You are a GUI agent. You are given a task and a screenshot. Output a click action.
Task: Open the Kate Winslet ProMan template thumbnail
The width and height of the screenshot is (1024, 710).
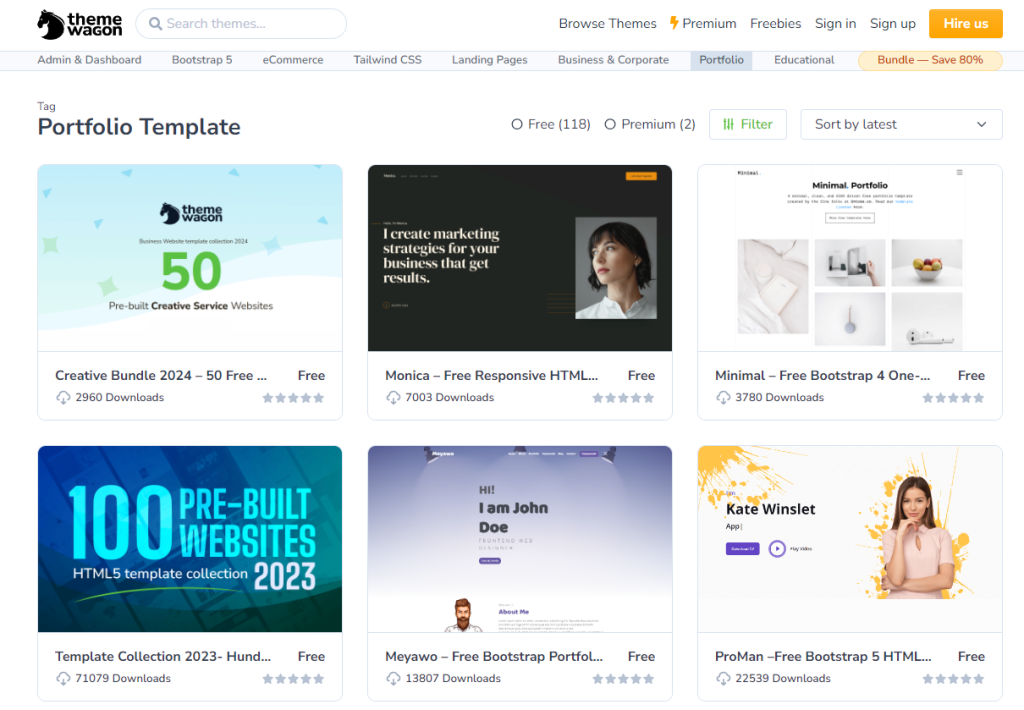[x=849, y=539]
